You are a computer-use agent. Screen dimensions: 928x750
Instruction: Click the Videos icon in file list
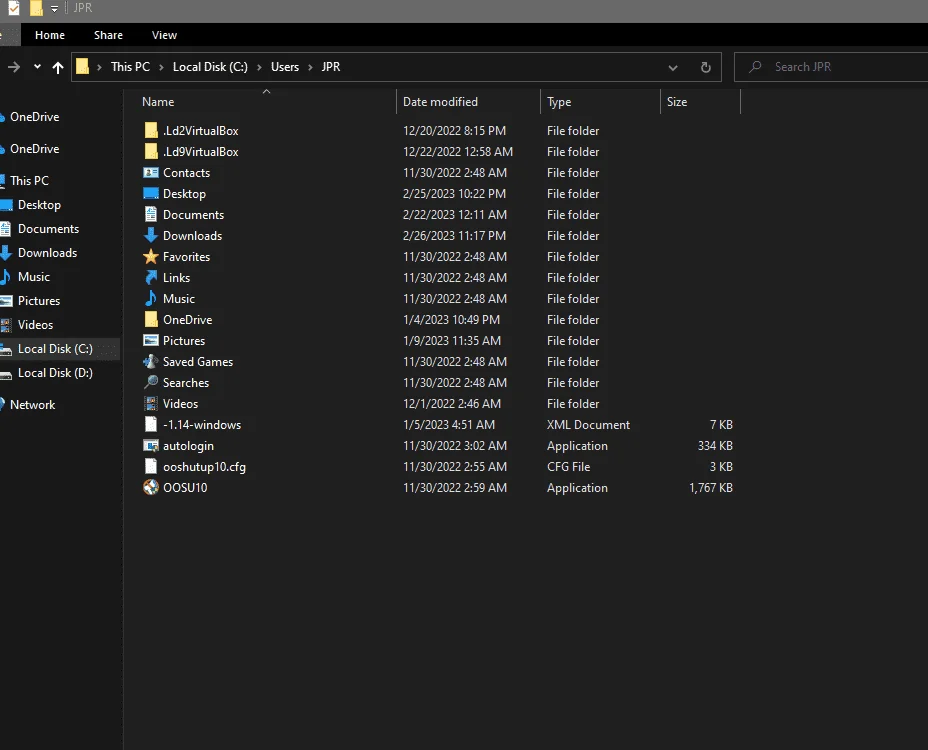(x=151, y=403)
